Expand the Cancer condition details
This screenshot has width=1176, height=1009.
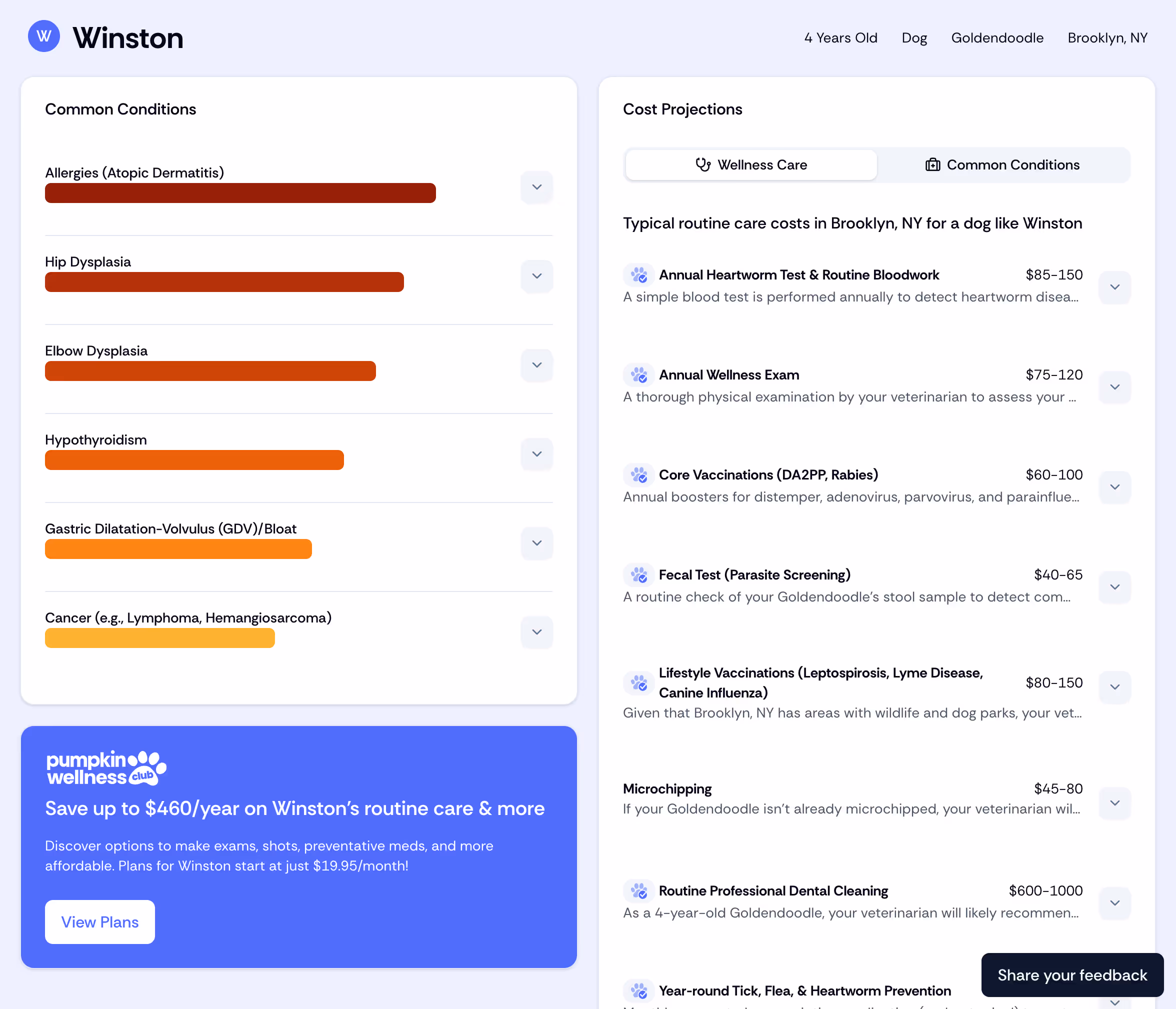(x=536, y=632)
